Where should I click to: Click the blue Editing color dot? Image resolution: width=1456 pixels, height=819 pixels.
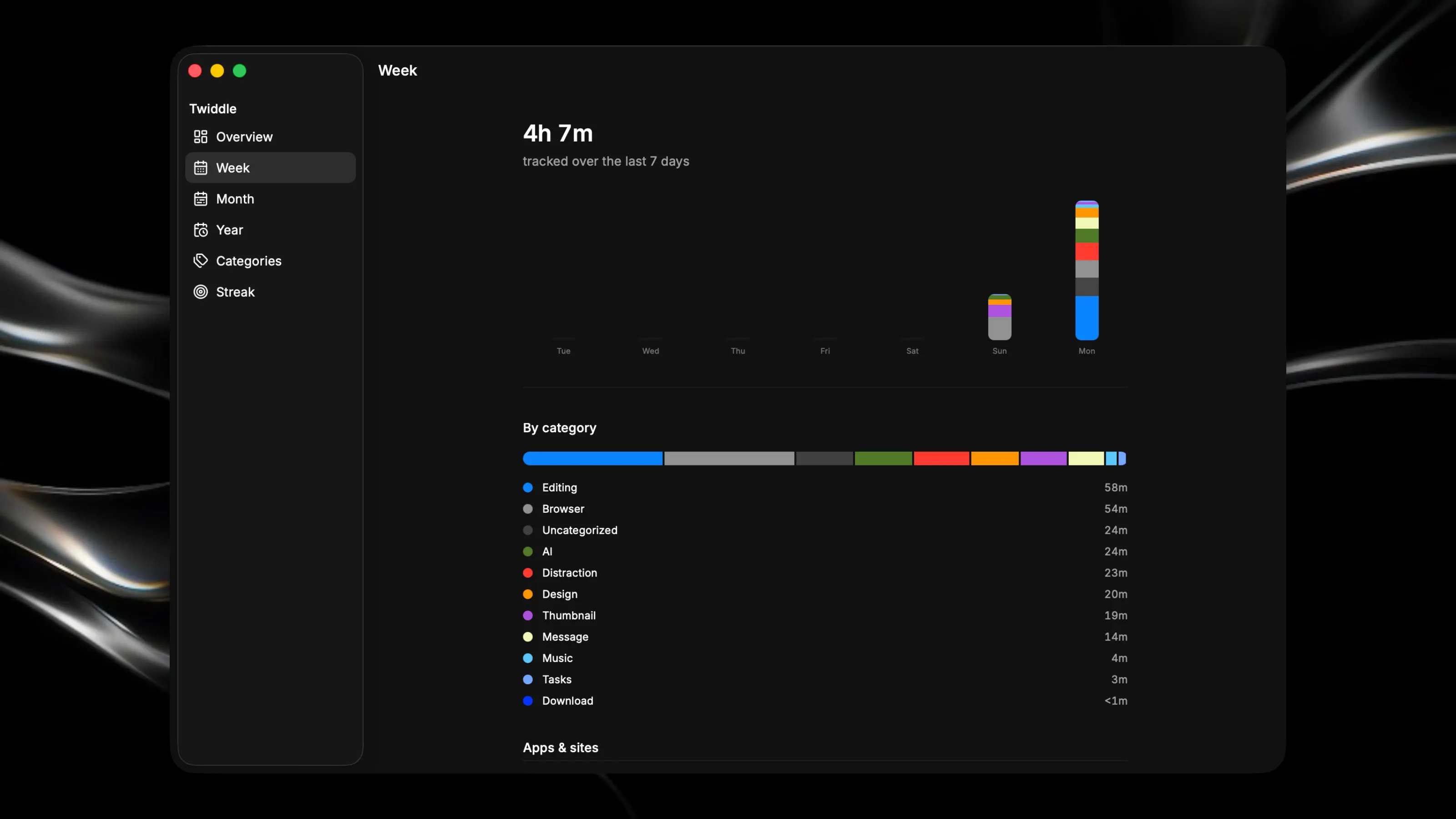[x=528, y=487]
